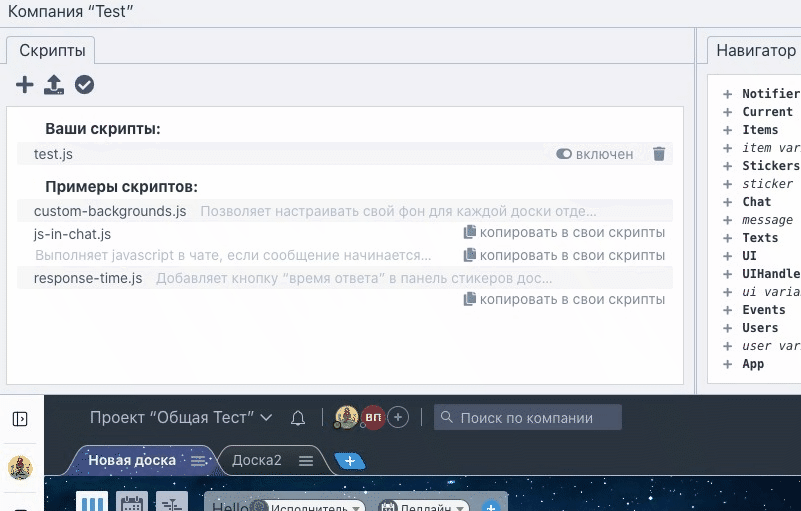Expand the Users node in navigator
This screenshot has width=801, height=511.
(727, 328)
